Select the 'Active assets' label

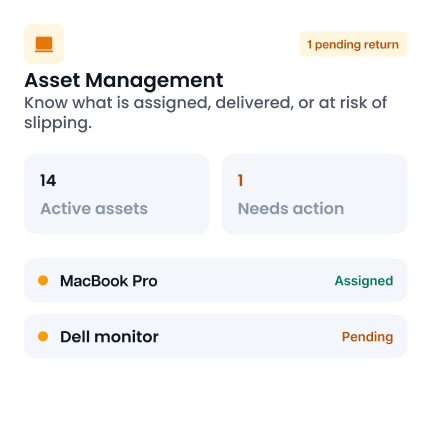coord(94,209)
